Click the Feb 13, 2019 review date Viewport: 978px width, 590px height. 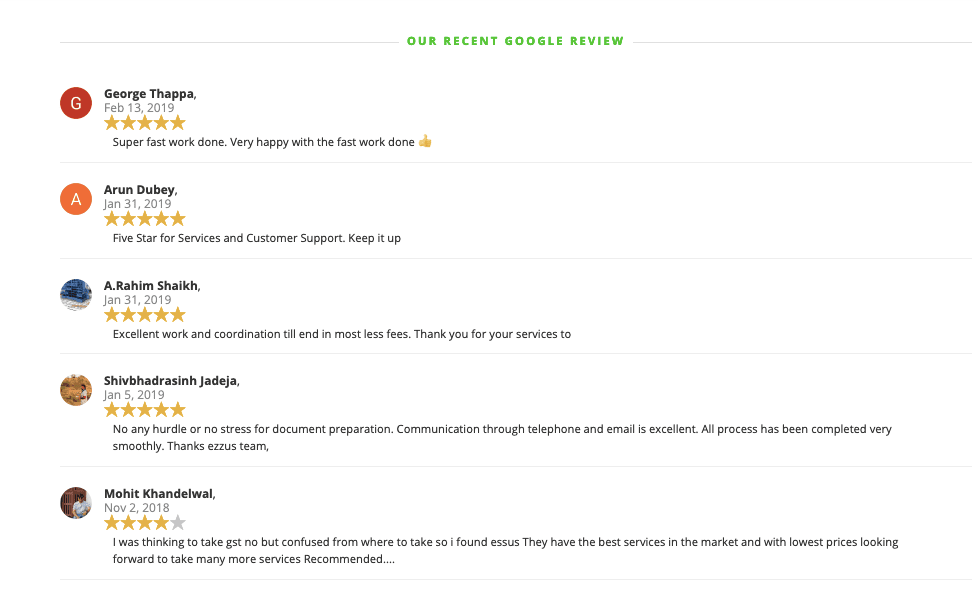pos(139,108)
